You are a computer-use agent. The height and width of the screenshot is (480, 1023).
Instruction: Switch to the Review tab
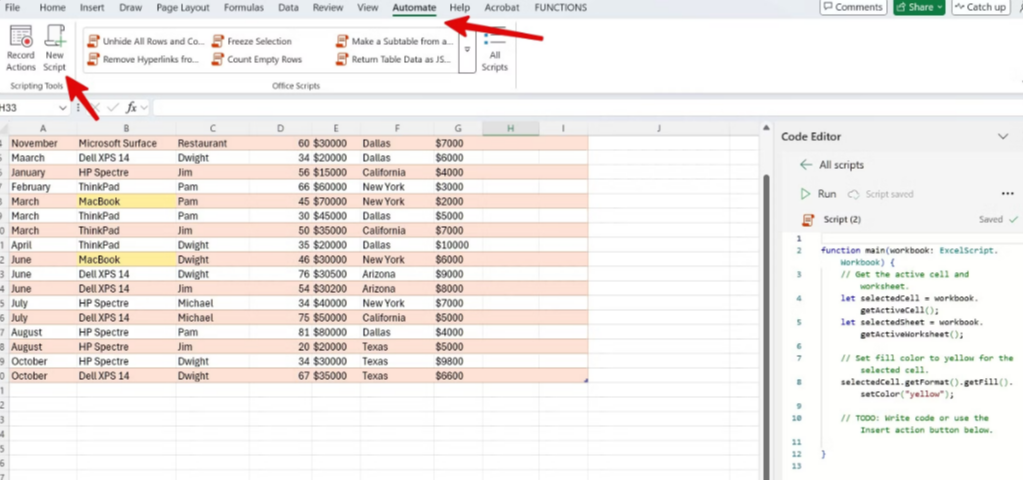328,8
